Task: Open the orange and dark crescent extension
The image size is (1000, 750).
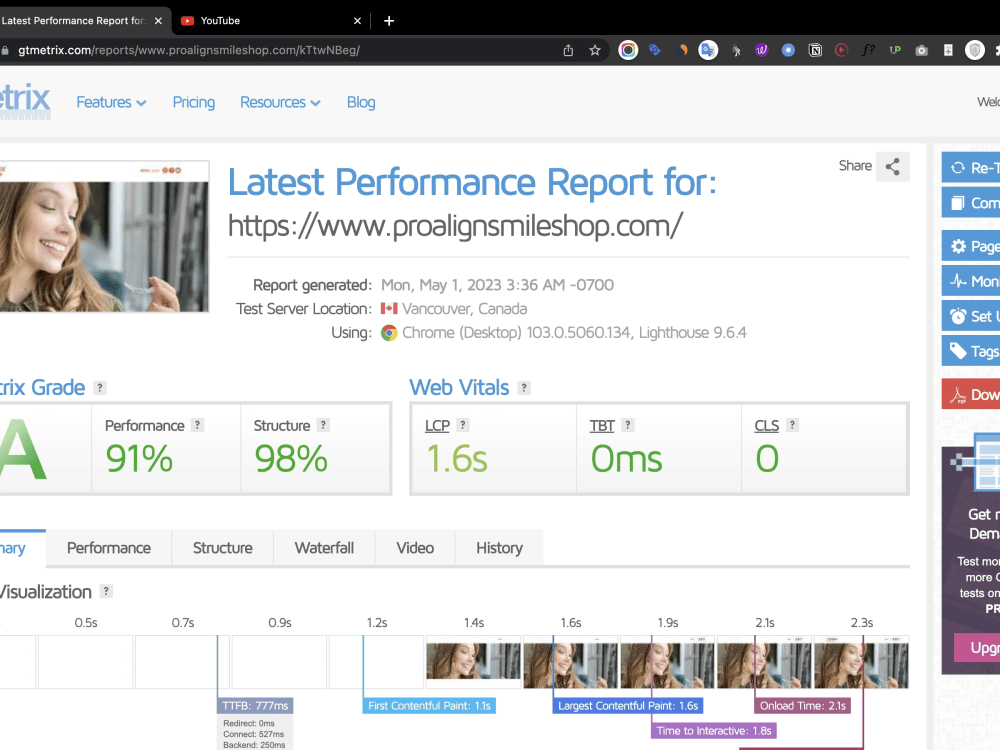Action: pyautogui.click(x=682, y=50)
